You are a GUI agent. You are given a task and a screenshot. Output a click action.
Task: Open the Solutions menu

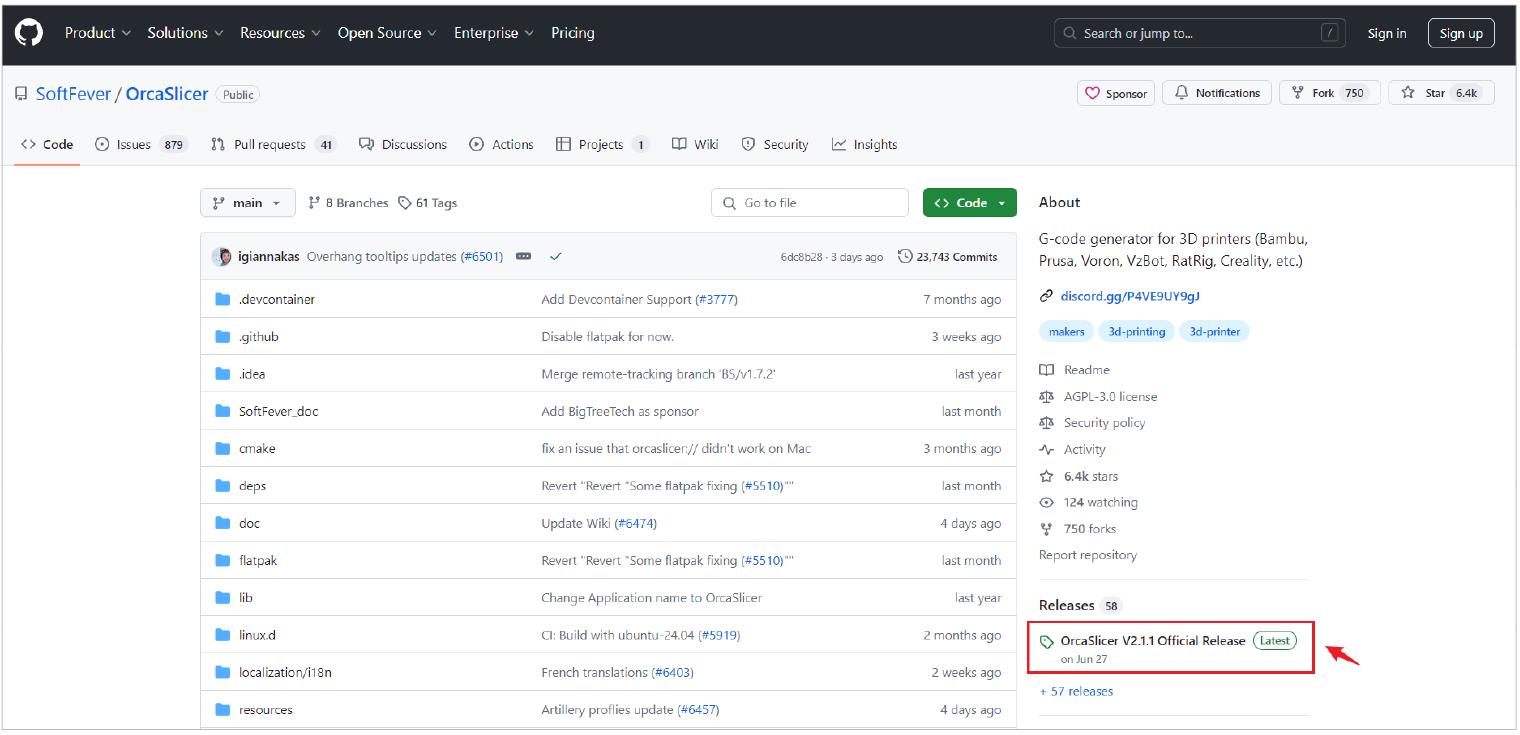(x=185, y=33)
